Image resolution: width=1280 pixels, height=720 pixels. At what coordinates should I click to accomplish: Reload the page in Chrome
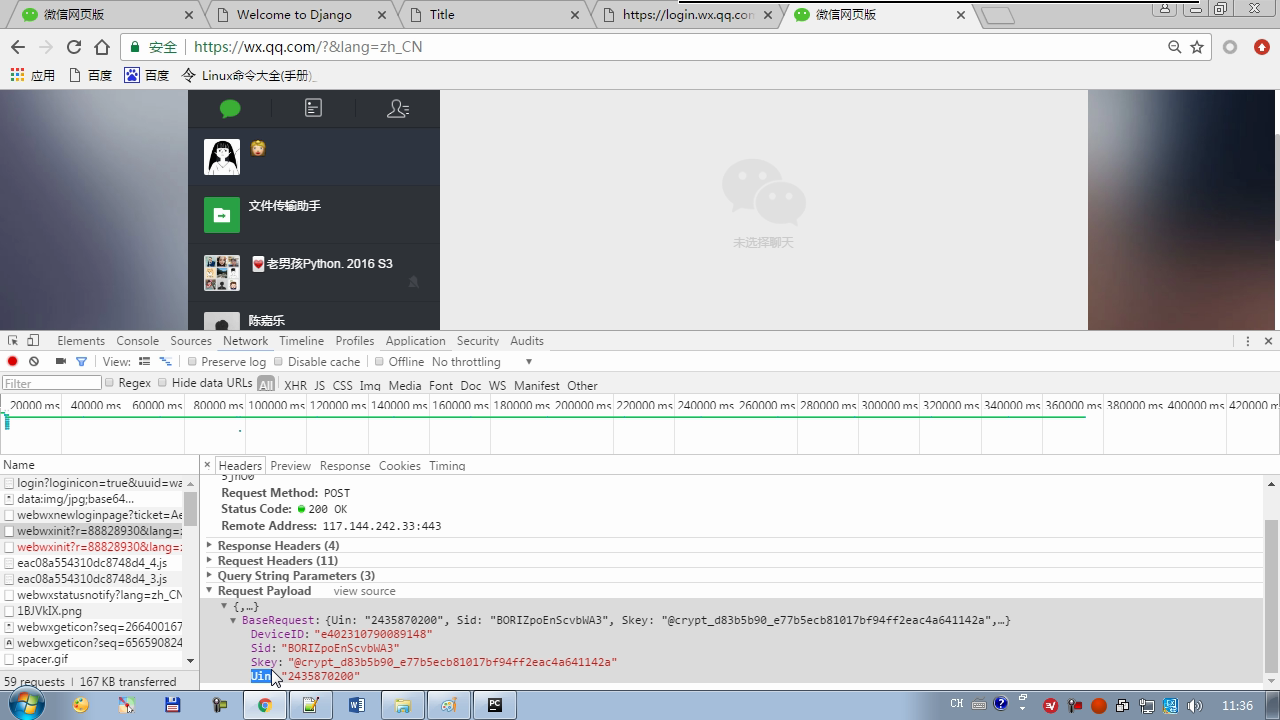[73, 47]
